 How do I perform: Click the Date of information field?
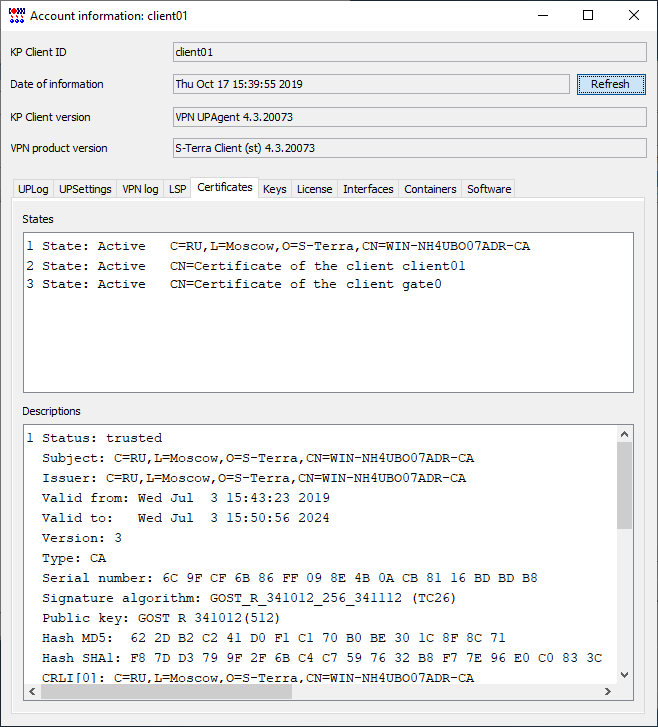pos(371,84)
